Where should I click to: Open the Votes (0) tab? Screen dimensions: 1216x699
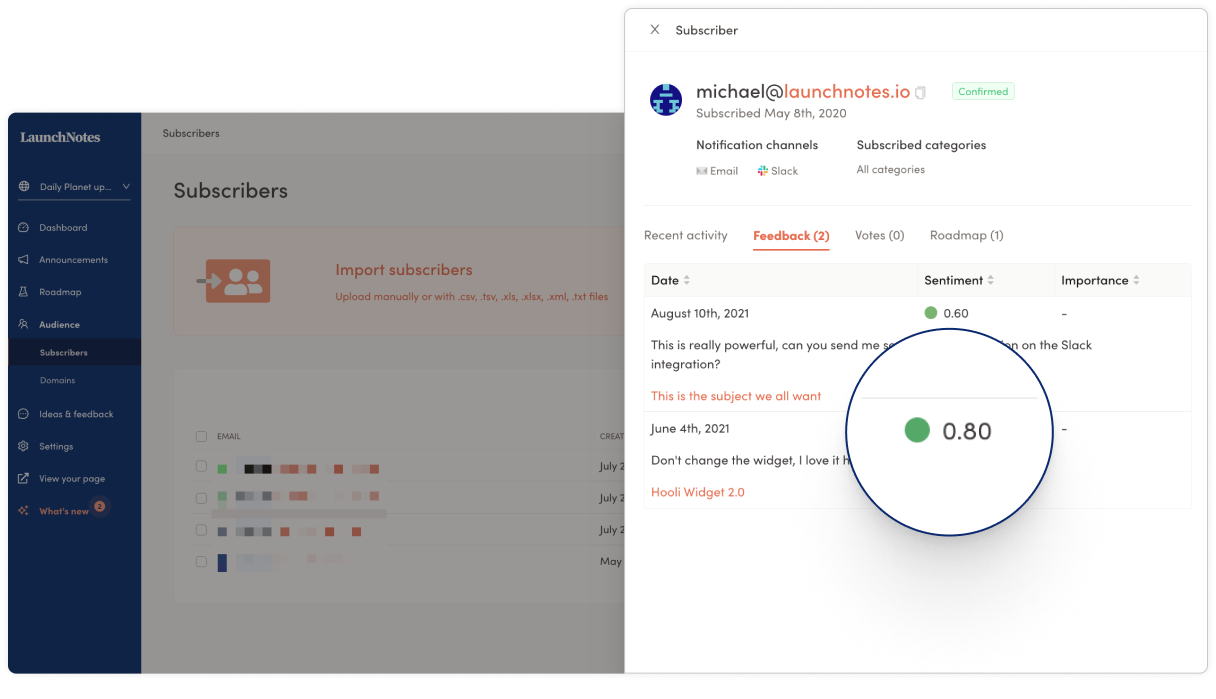click(880, 235)
